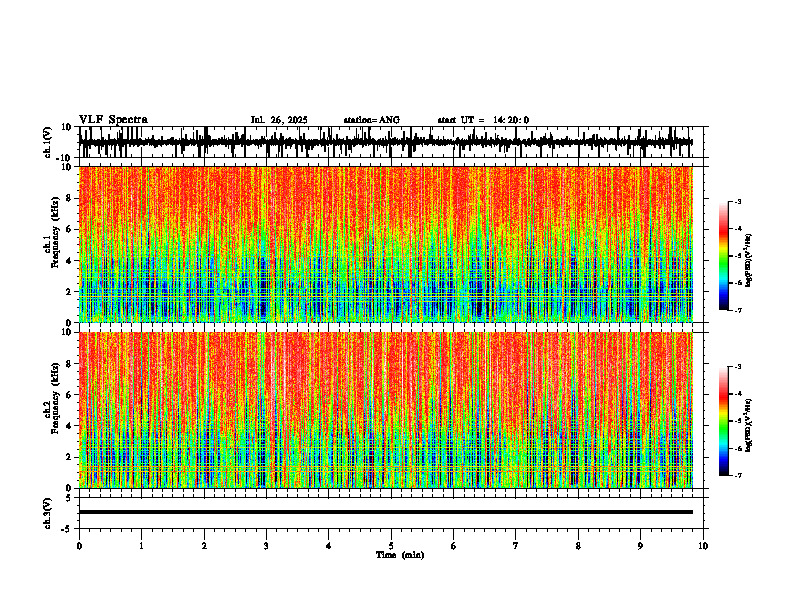
Task: Click the time axis tick label '5'
Action: pos(391,546)
